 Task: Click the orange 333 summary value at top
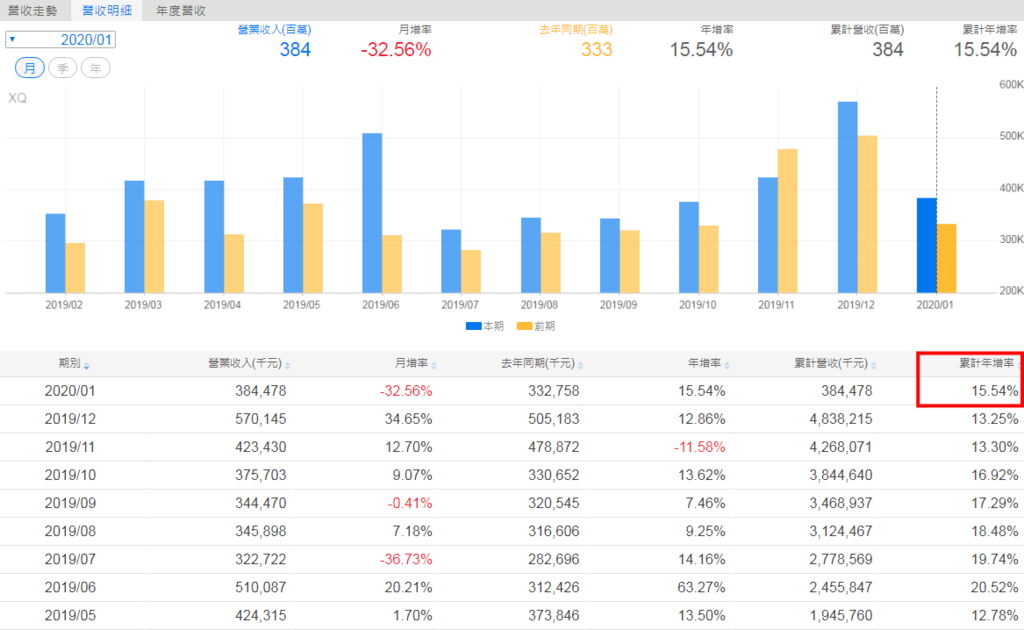(x=597, y=50)
